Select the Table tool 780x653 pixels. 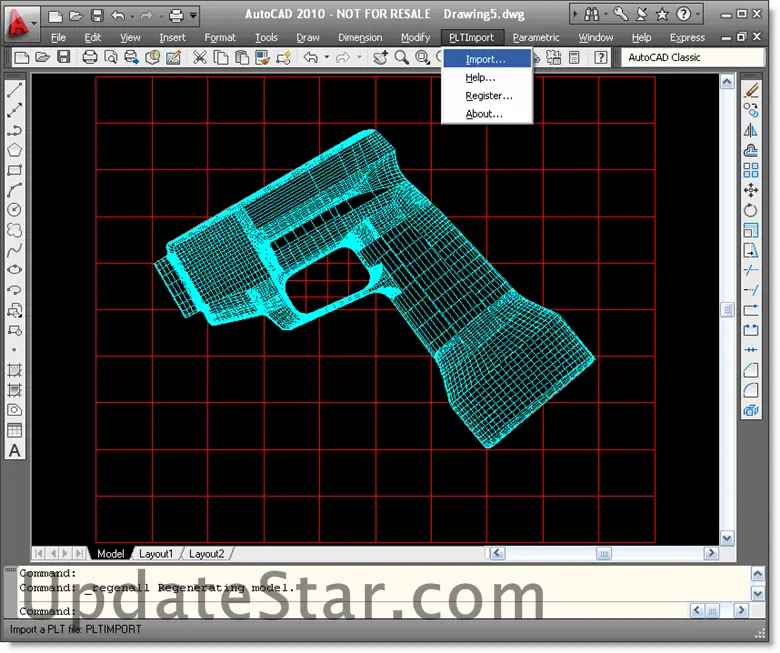(x=14, y=430)
